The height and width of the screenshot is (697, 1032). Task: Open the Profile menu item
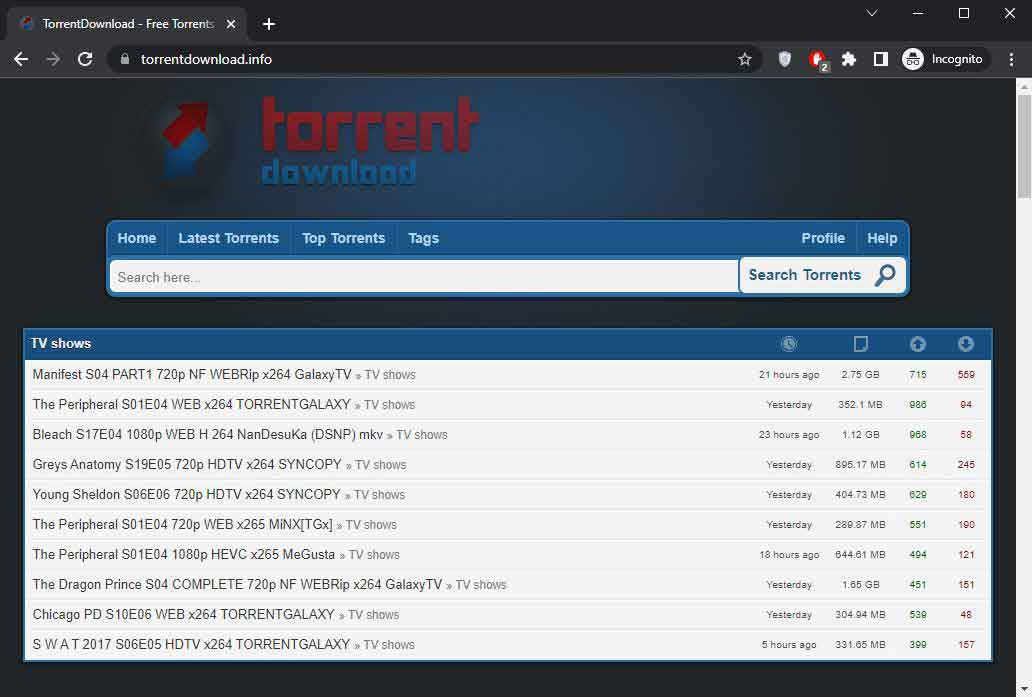tap(823, 238)
